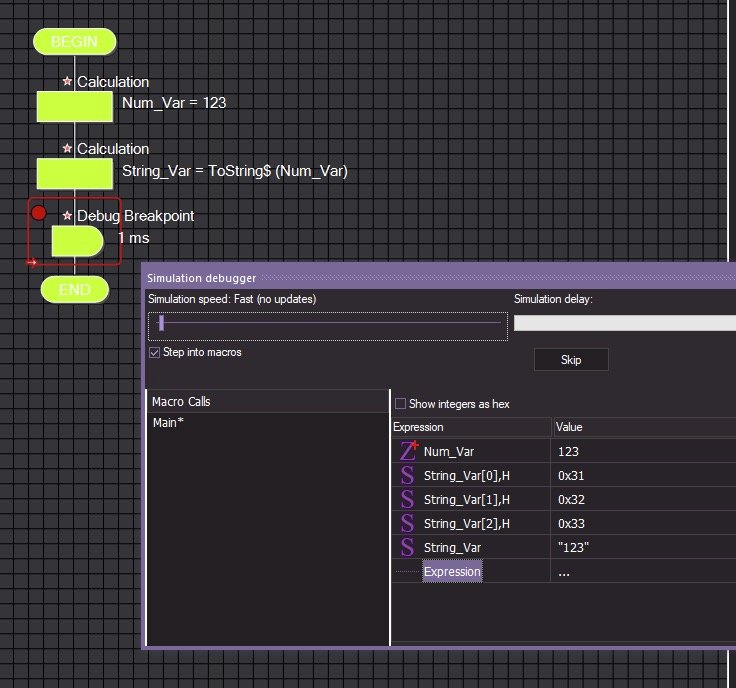
Task: Click the Macro Calls column header
Action: [x=268, y=401]
